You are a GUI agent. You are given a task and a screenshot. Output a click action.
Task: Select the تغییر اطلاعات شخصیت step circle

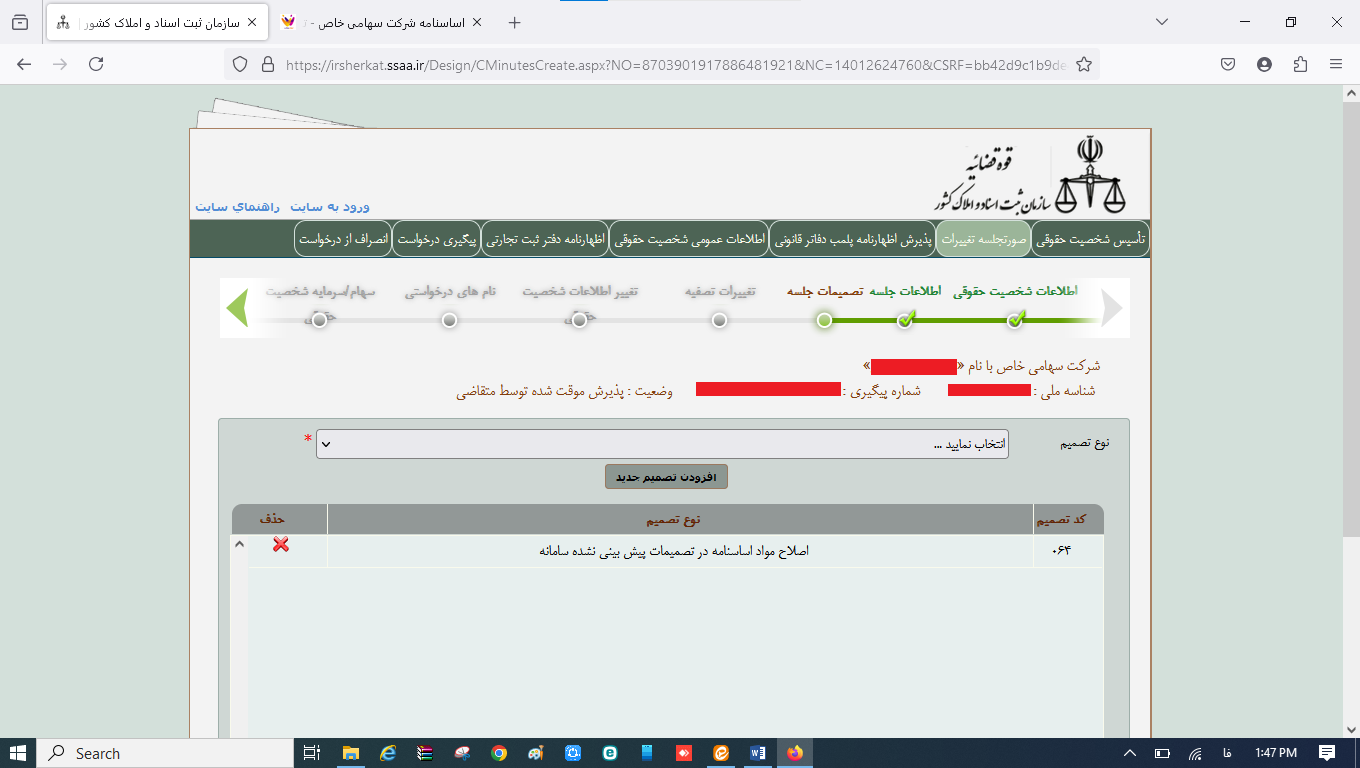tap(579, 320)
